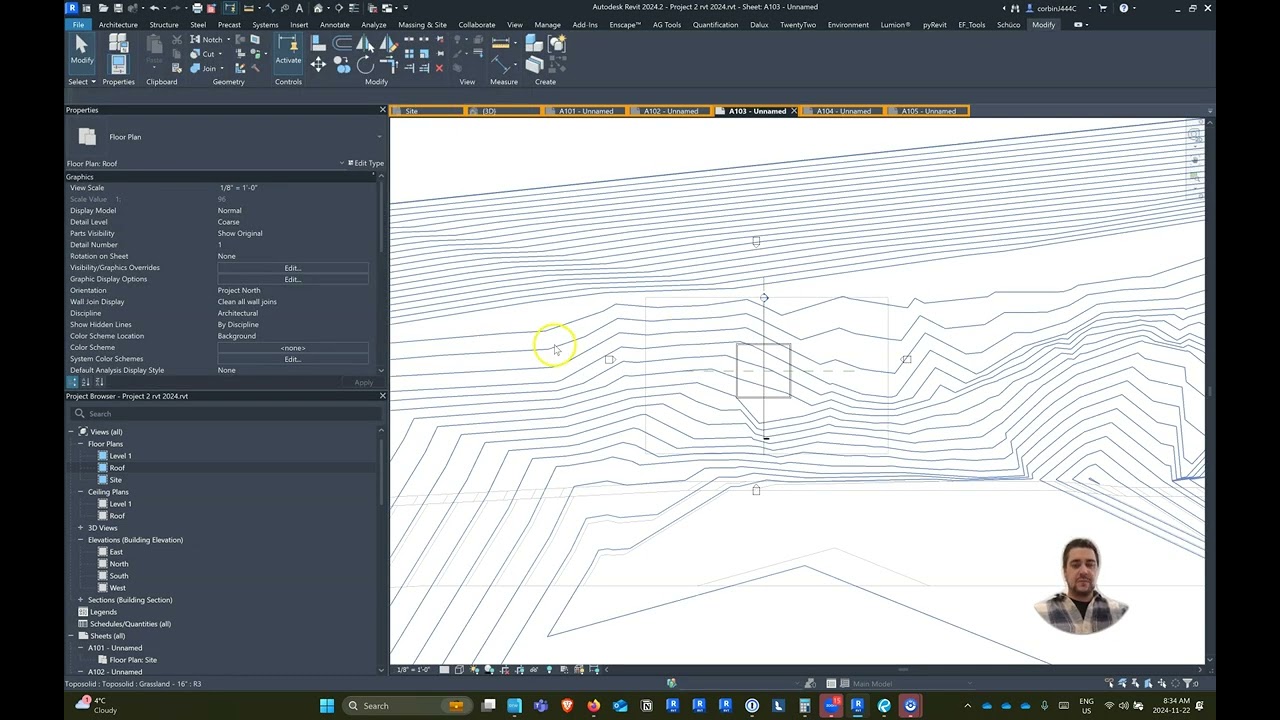Click Edit for Graphic Display Options

pyautogui.click(x=292, y=279)
